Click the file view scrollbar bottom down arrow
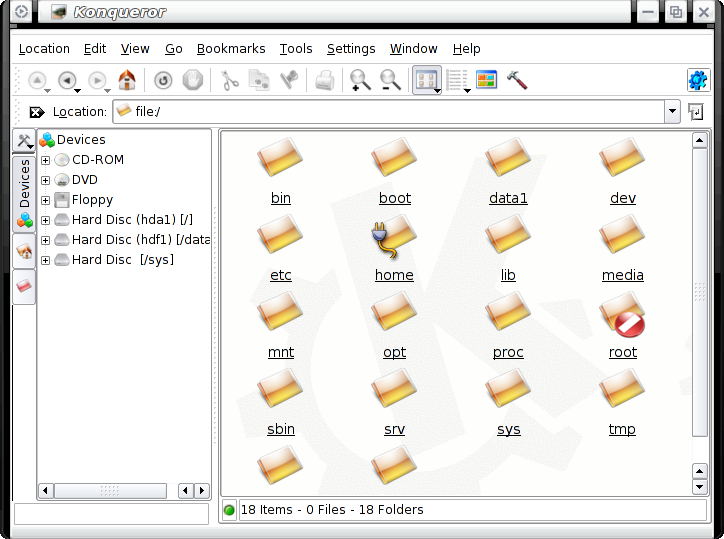The width and height of the screenshot is (724, 539). pyautogui.click(x=700, y=487)
